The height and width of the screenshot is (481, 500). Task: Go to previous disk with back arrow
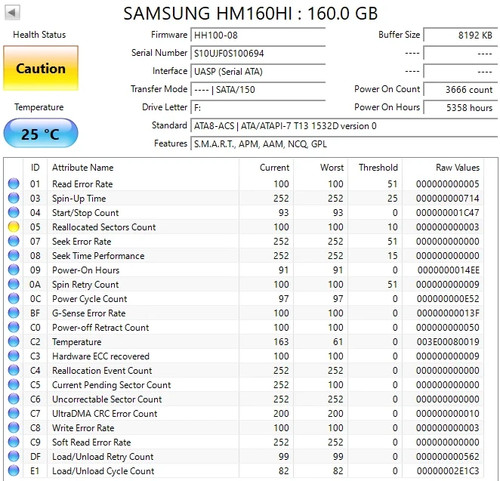tap(12, 13)
